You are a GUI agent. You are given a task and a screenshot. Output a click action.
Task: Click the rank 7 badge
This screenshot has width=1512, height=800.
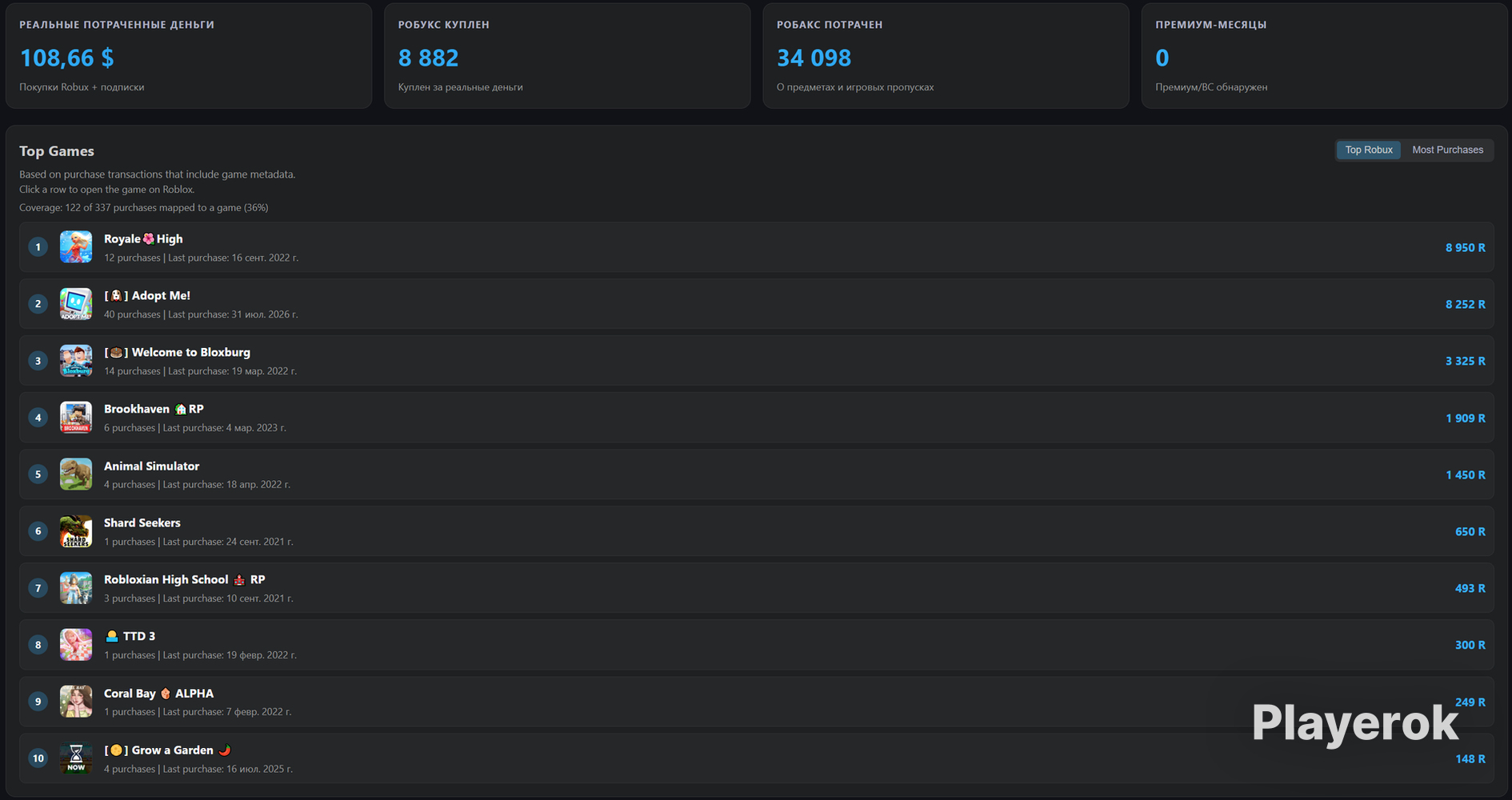38,588
